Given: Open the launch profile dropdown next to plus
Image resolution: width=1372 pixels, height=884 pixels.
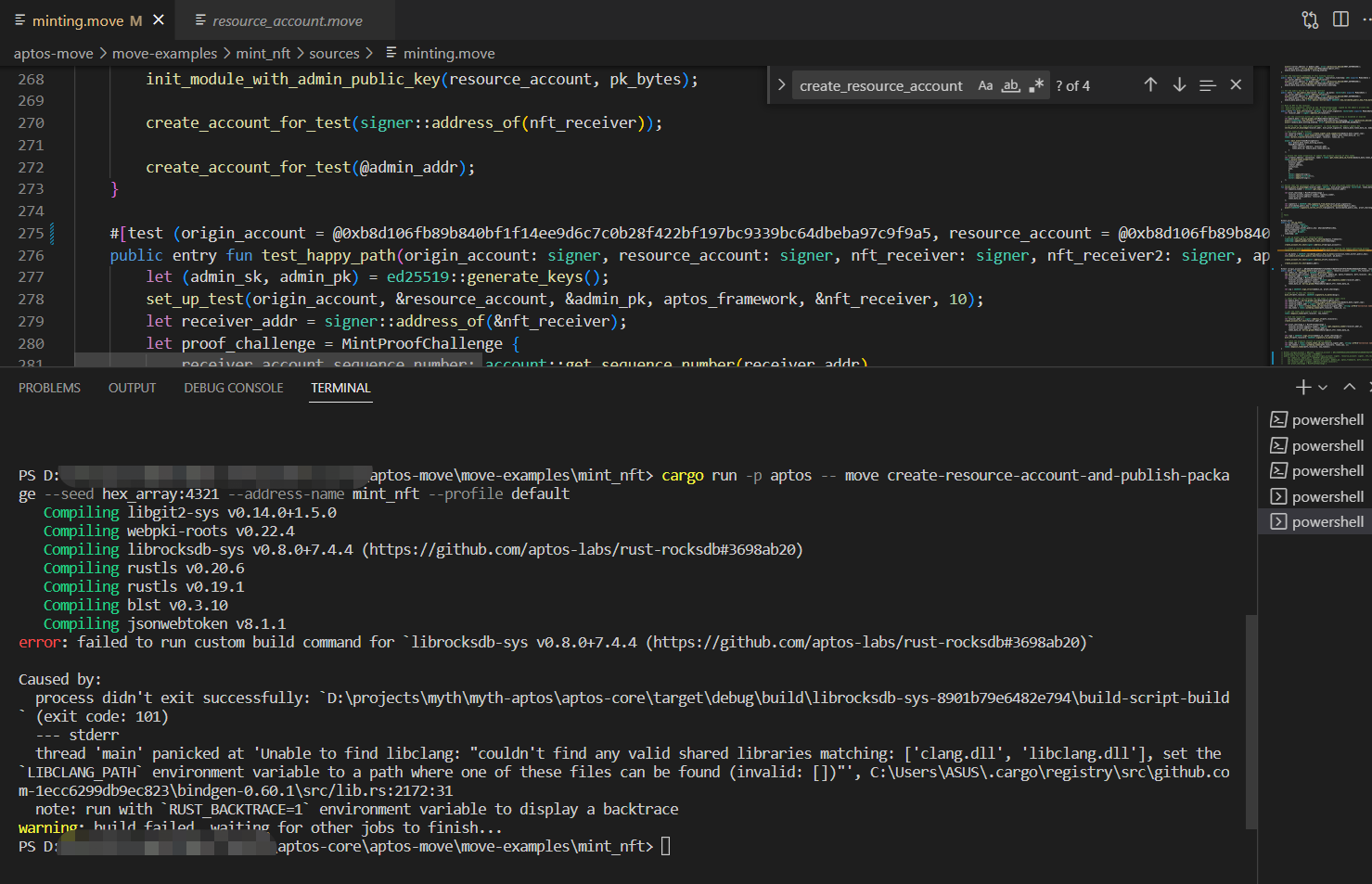Looking at the screenshot, I should pos(1323,387).
